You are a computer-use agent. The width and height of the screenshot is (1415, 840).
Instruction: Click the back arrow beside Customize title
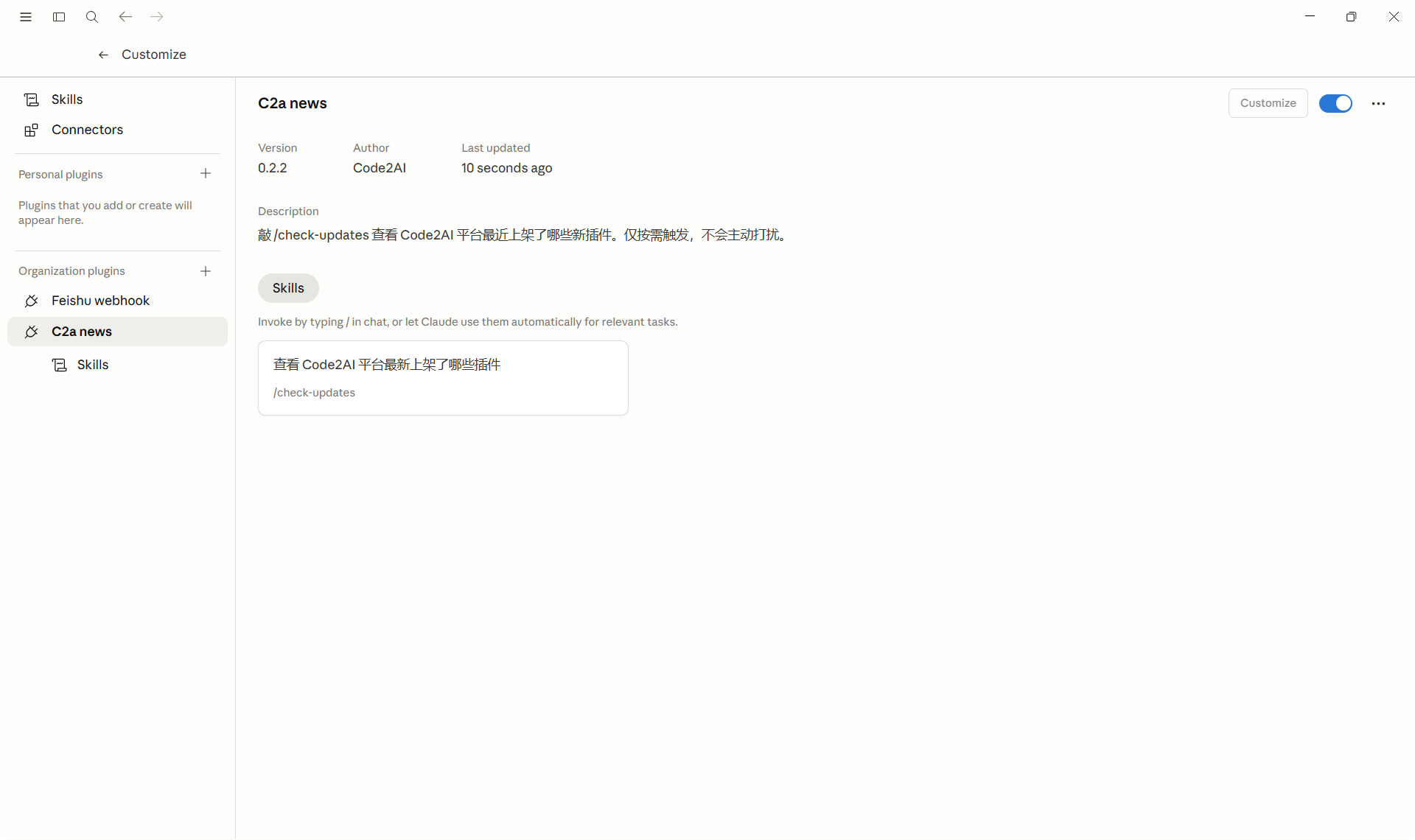[x=103, y=55]
